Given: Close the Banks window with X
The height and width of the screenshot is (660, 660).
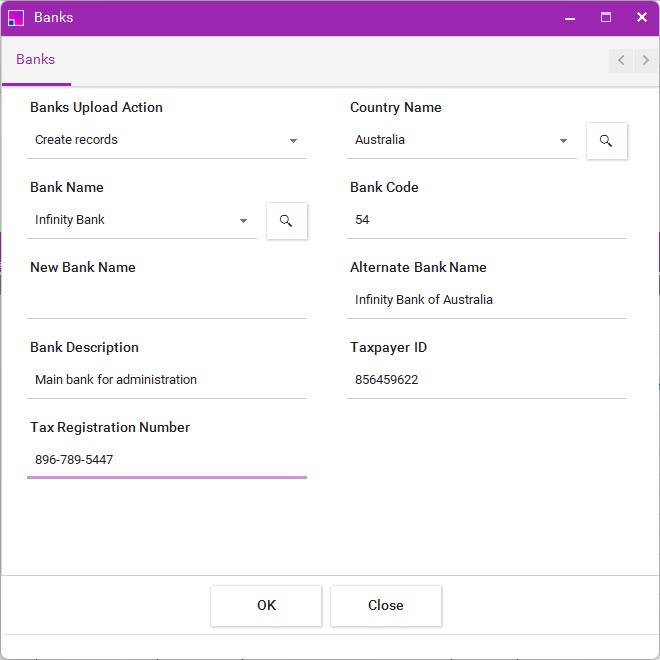Looking at the screenshot, I should click(642, 18).
